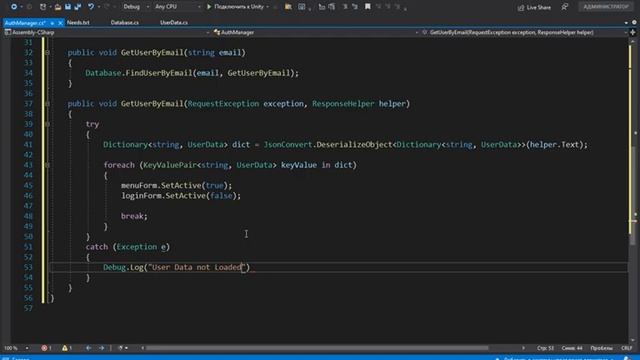Click the CRLF line ending indicator
The height and width of the screenshot is (360, 640).
click(627, 348)
